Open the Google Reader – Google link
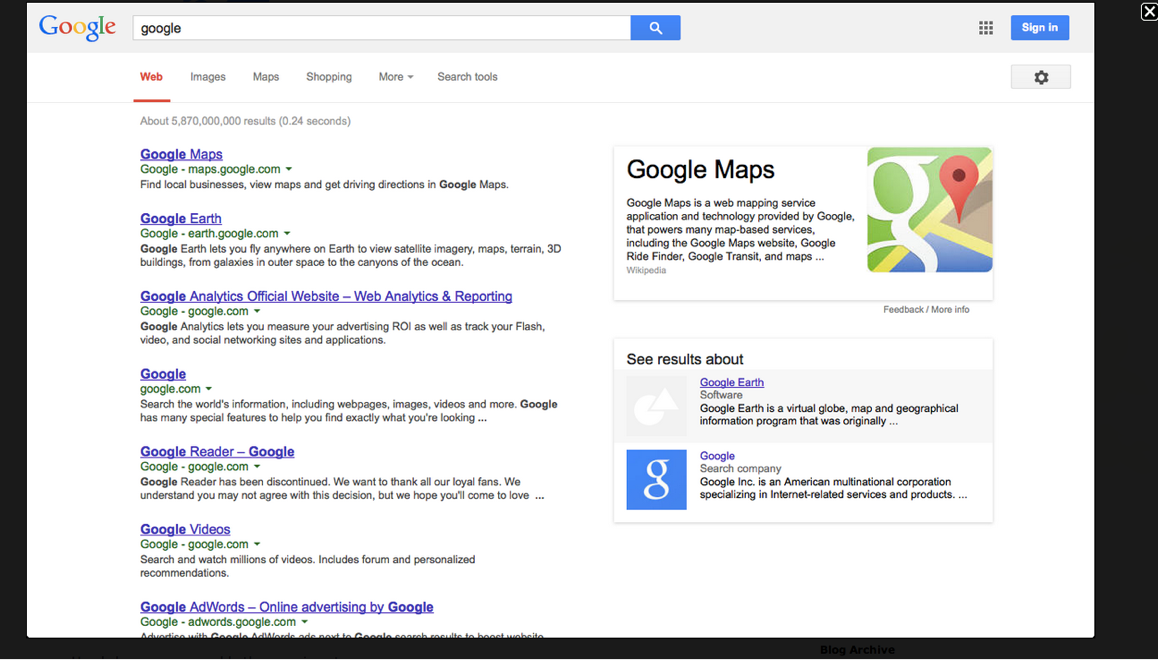 click(x=217, y=452)
